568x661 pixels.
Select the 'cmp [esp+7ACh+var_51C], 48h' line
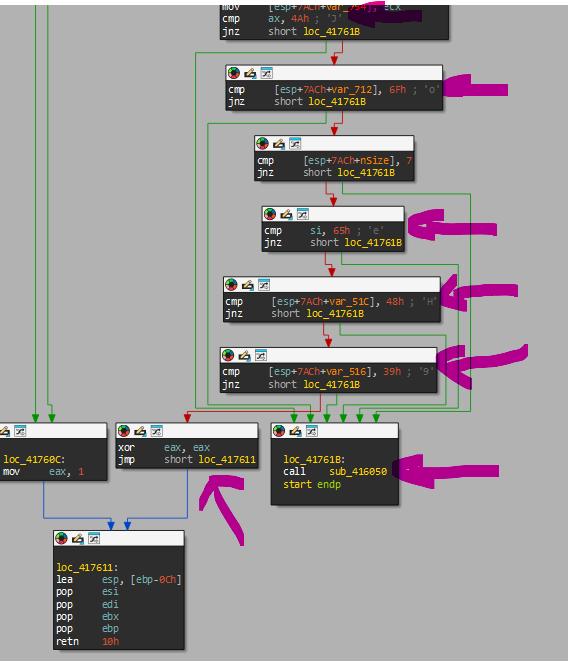click(x=331, y=301)
